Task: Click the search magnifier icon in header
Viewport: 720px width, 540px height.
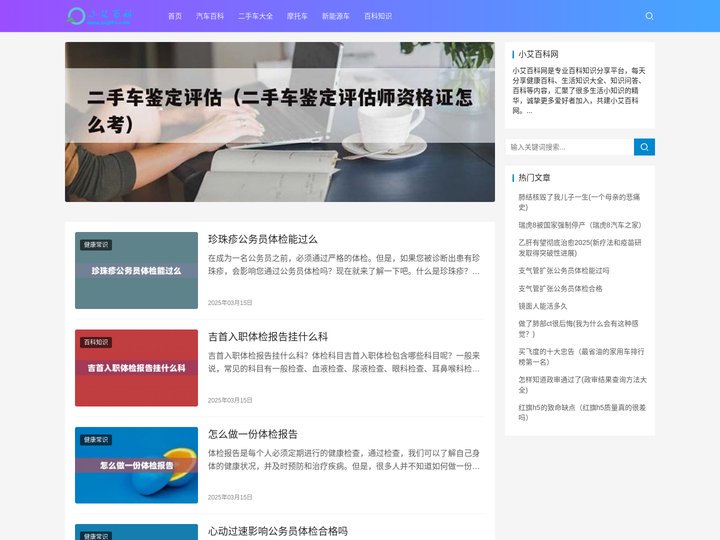Action: 649,16
